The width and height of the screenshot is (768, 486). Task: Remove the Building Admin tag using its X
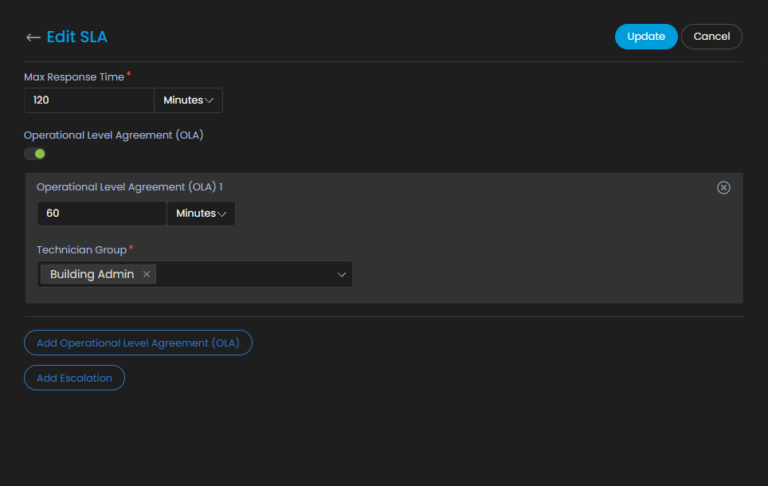click(146, 274)
